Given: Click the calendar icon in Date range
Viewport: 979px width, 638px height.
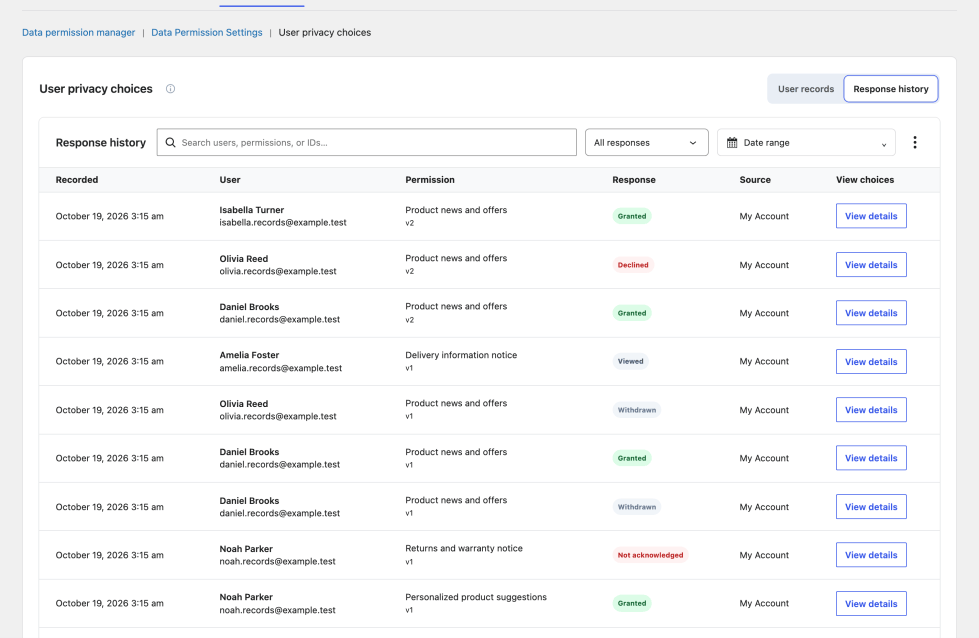Looking at the screenshot, I should (x=732, y=142).
